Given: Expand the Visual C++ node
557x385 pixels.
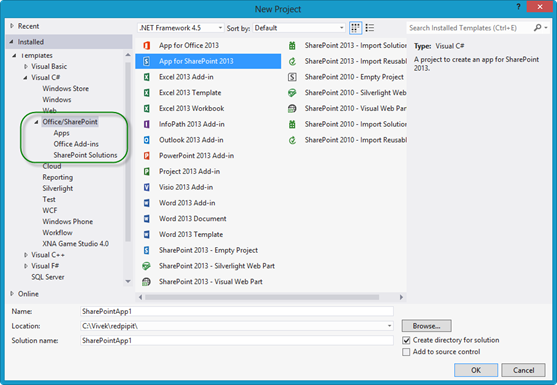Looking at the screenshot, I should (26, 255).
